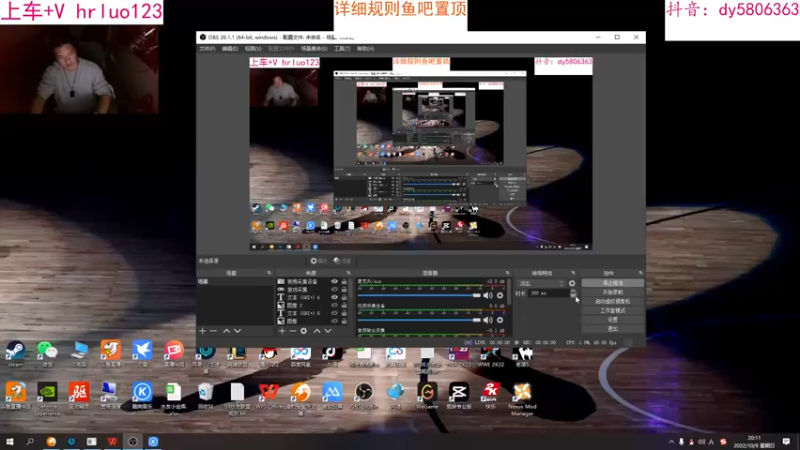Image resolution: width=800 pixels, height=450 pixels.
Task: Open the Windows Start menu
Action: 10,441
